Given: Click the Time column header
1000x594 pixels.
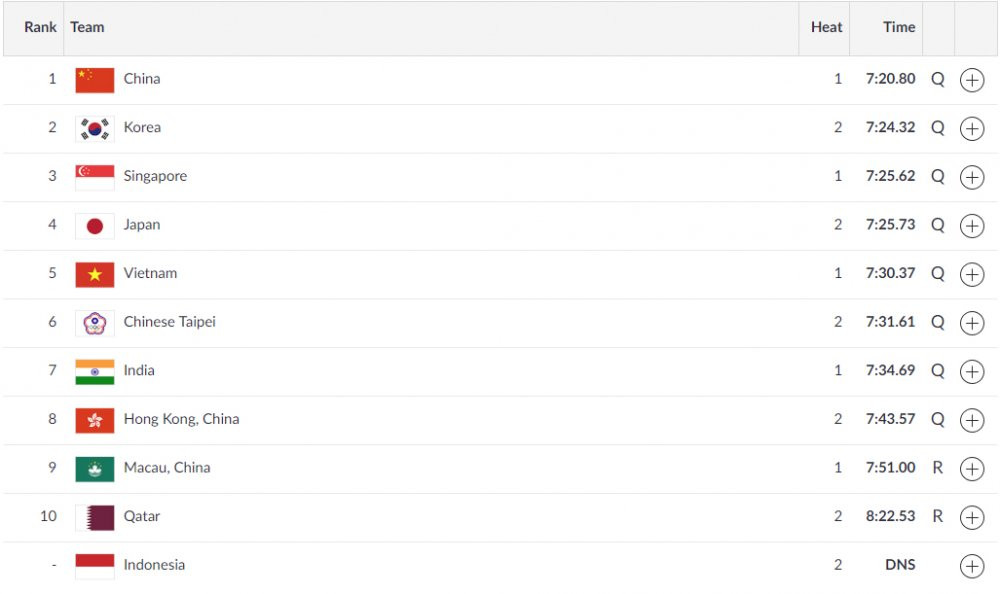Looking at the screenshot, I should [899, 27].
